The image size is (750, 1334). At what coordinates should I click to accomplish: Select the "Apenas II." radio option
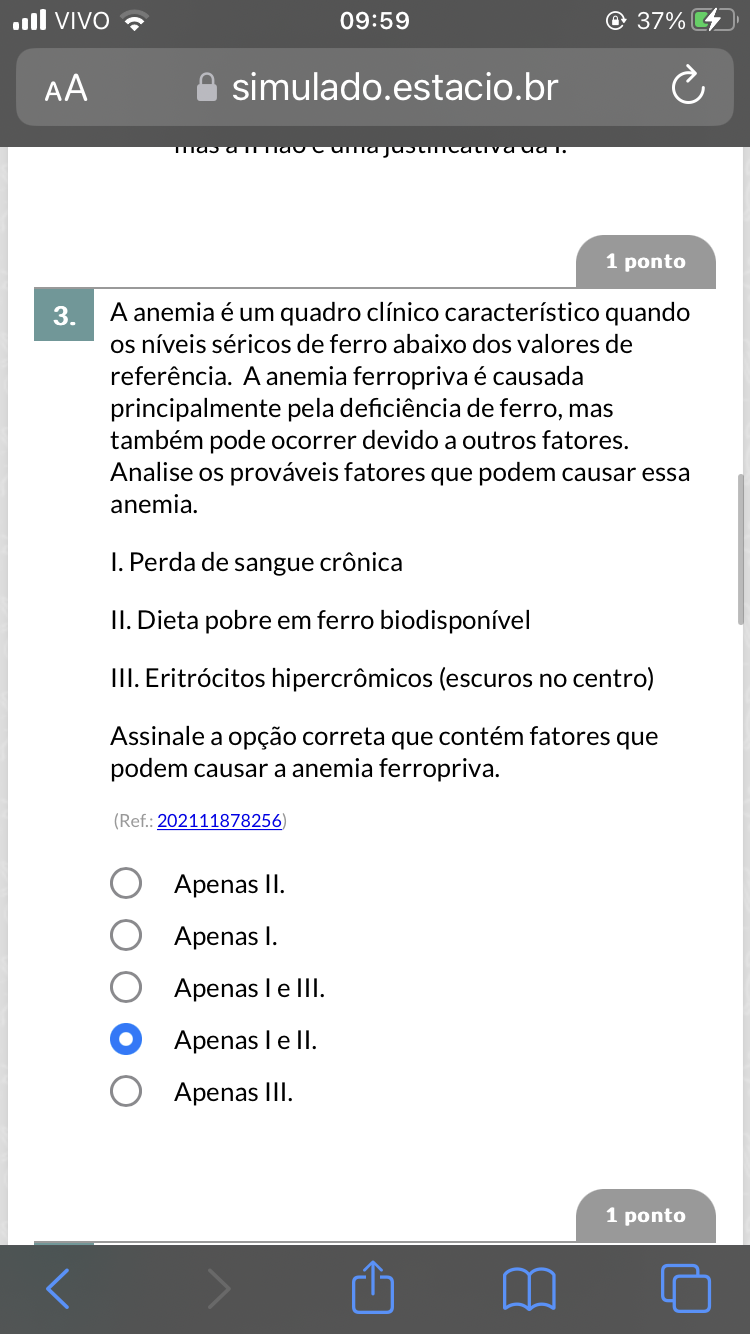point(126,884)
